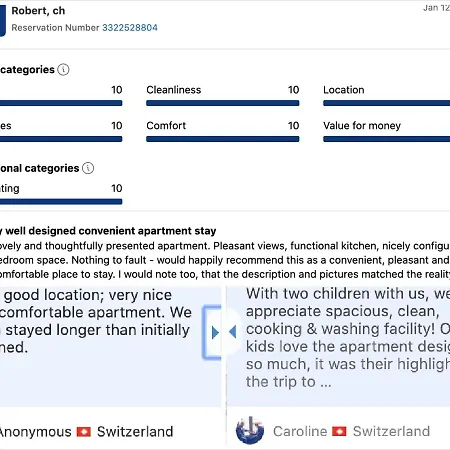The height and width of the screenshot is (450, 450).
Task: Open reviewer name Robert, ch
Action: click(x=38, y=11)
